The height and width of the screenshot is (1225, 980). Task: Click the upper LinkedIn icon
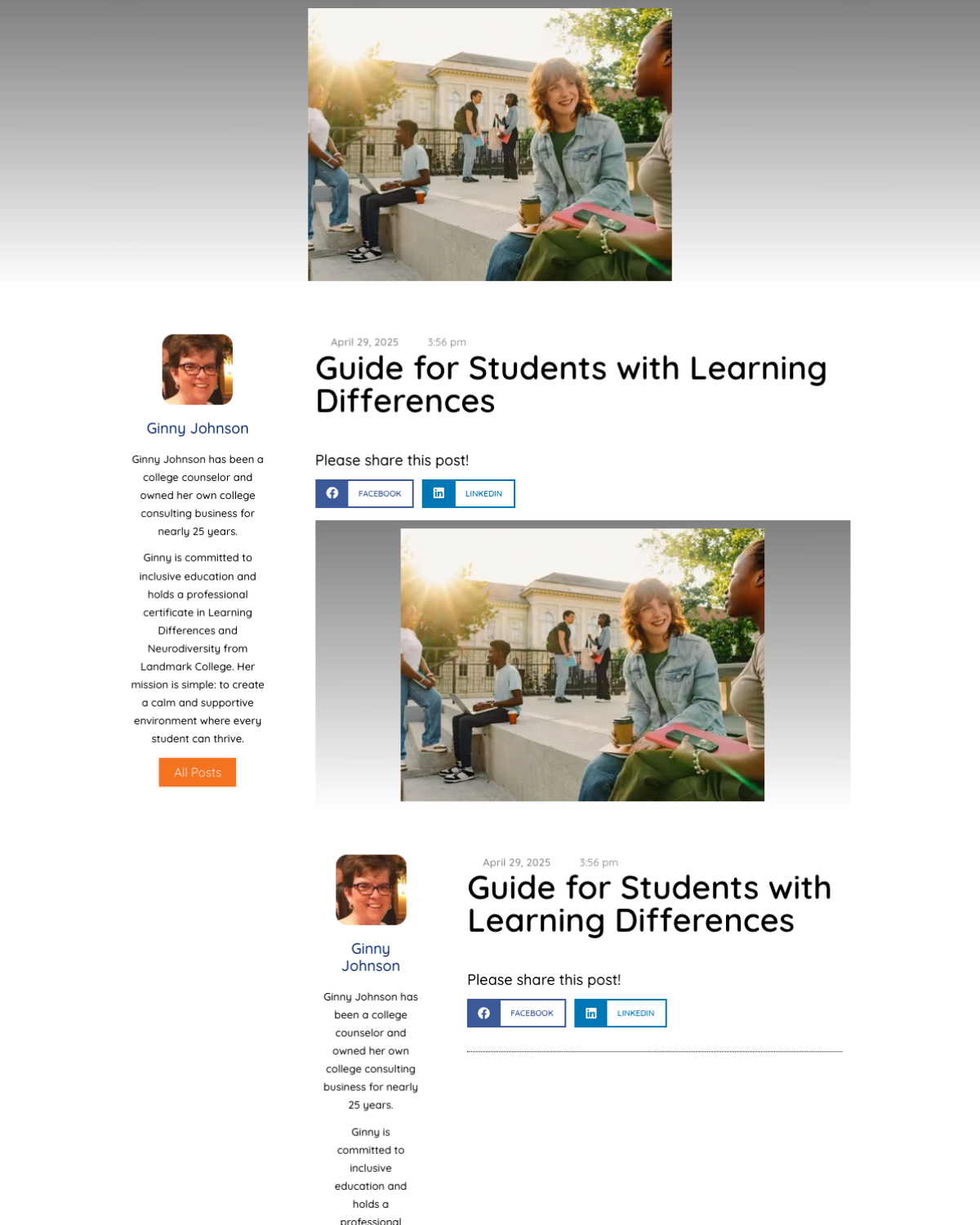[x=439, y=493]
